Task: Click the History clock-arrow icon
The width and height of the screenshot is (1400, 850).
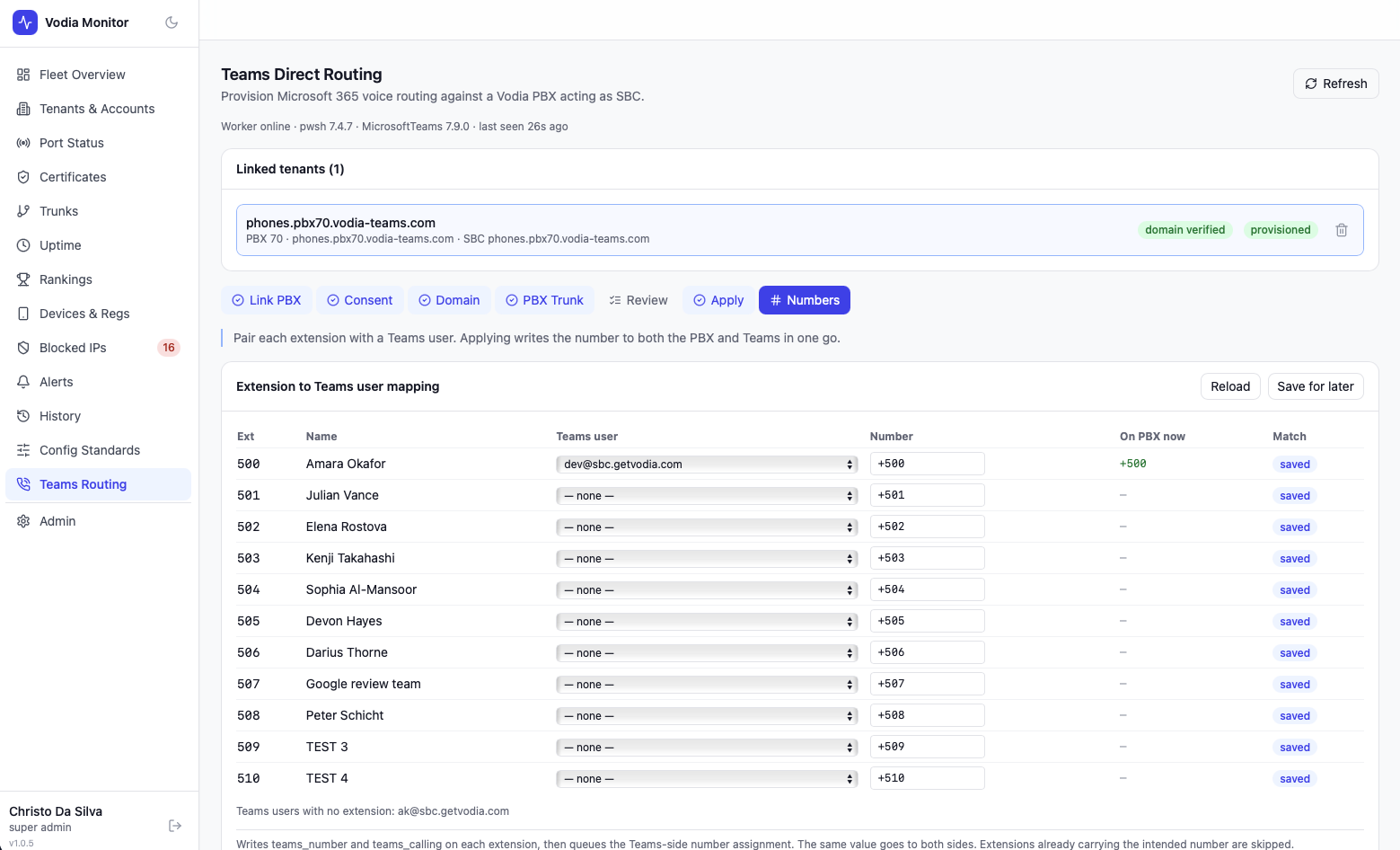Action: tap(23, 416)
